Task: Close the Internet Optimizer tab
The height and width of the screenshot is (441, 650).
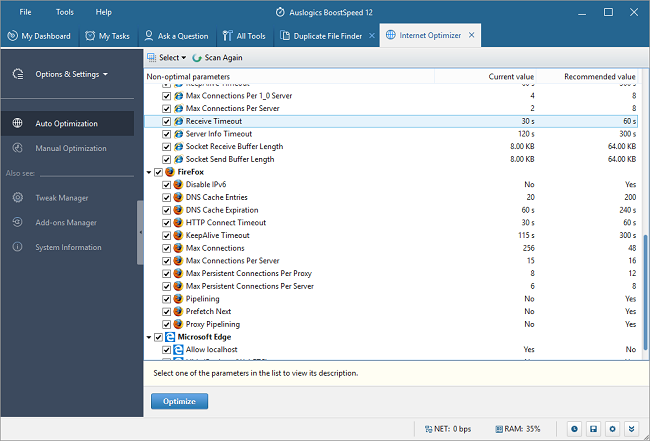Action: tap(471, 35)
